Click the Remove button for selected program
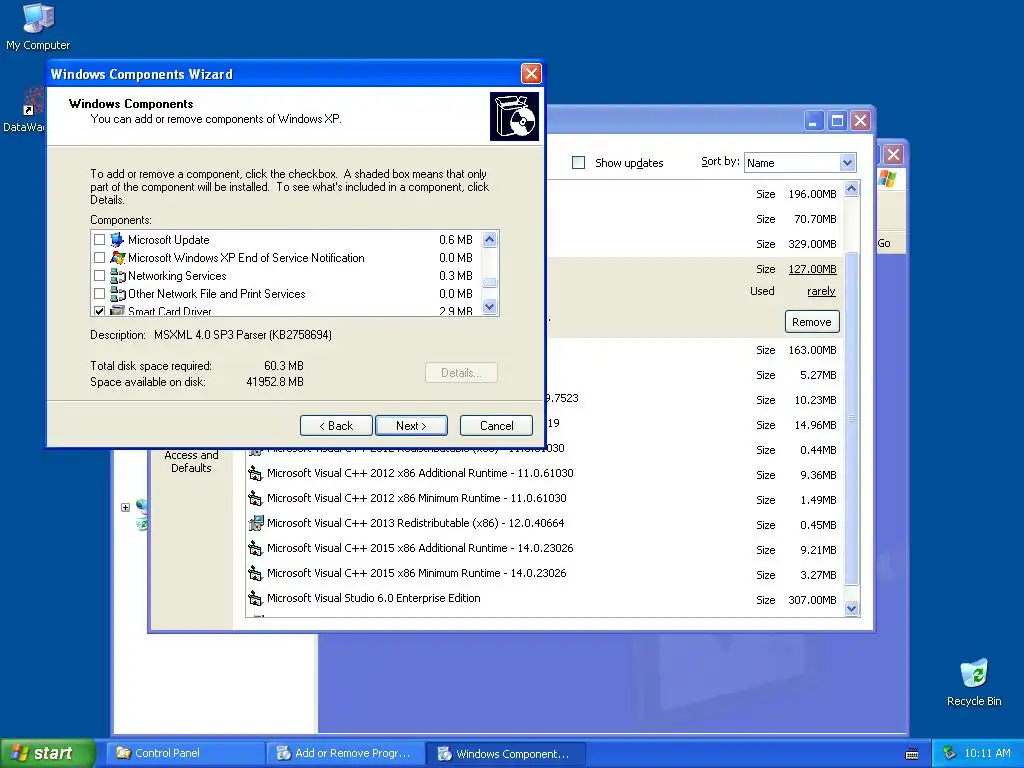Viewport: 1024px width, 768px height. coord(812,322)
